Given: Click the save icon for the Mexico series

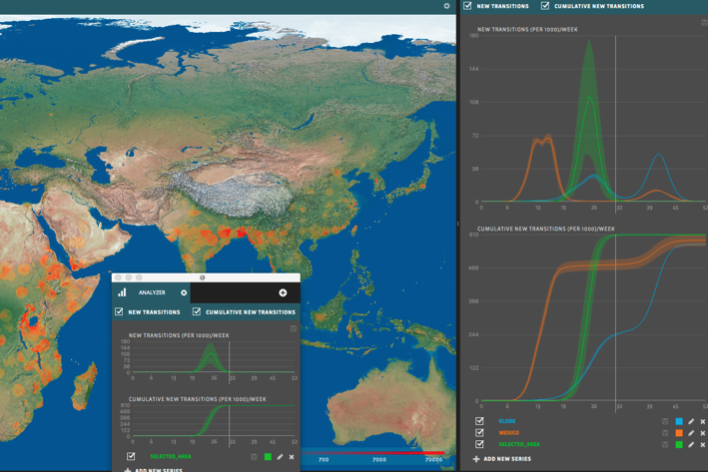Looking at the screenshot, I should tap(665, 433).
